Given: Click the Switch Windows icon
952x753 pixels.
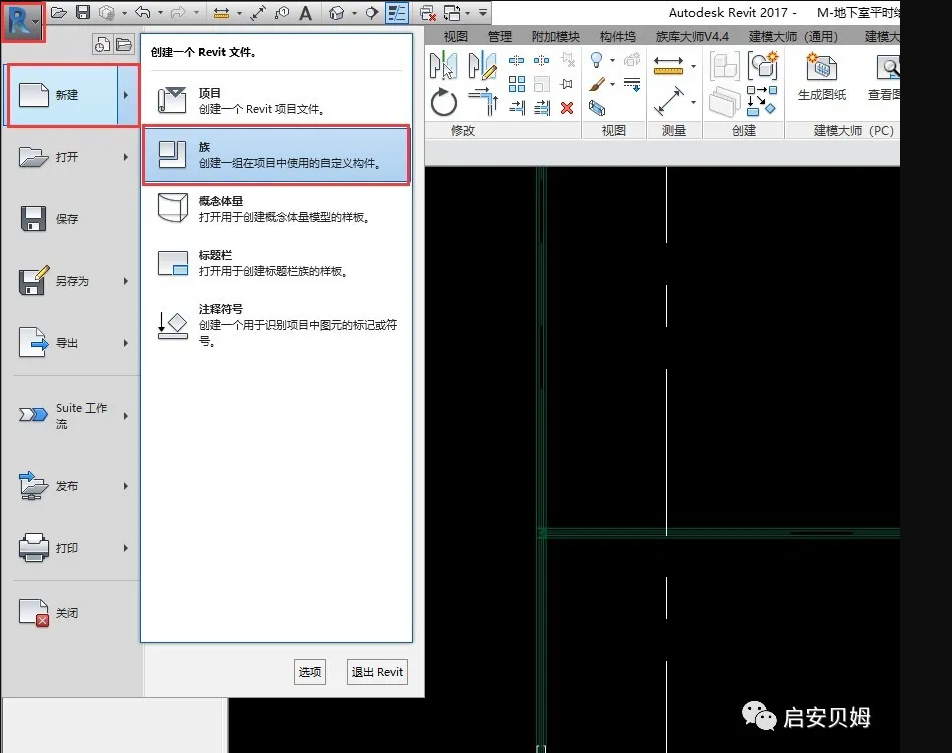Looking at the screenshot, I should pyautogui.click(x=452, y=13).
